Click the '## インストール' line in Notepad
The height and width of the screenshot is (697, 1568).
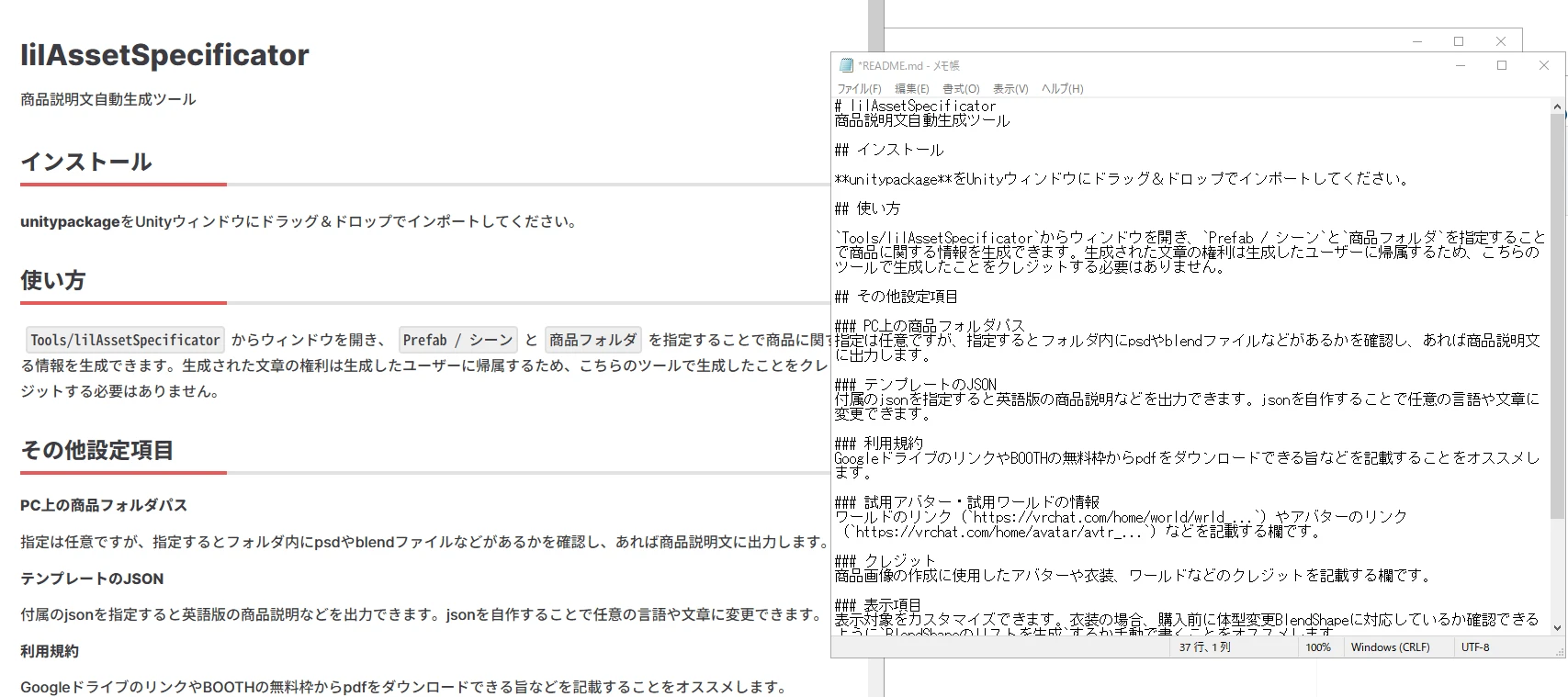point(889,150)
